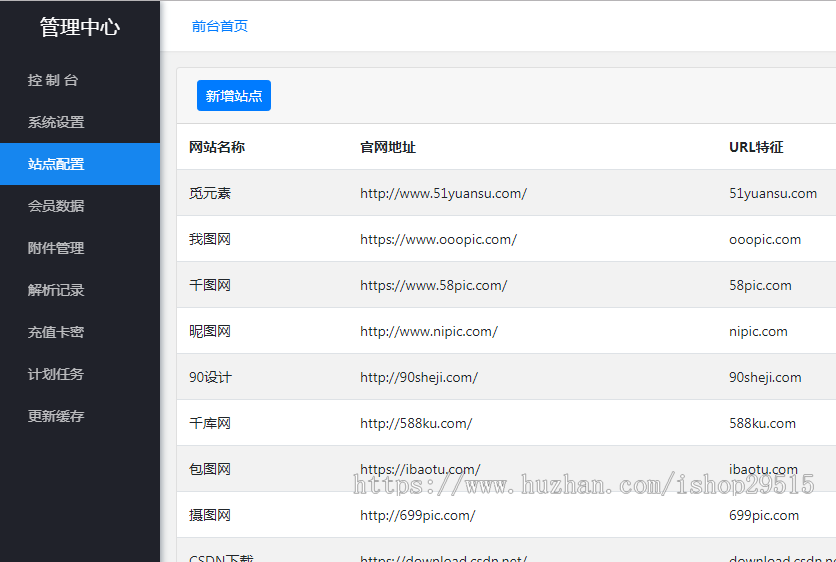Click 更新缓存 in sidebar

[x=79, y=416]
